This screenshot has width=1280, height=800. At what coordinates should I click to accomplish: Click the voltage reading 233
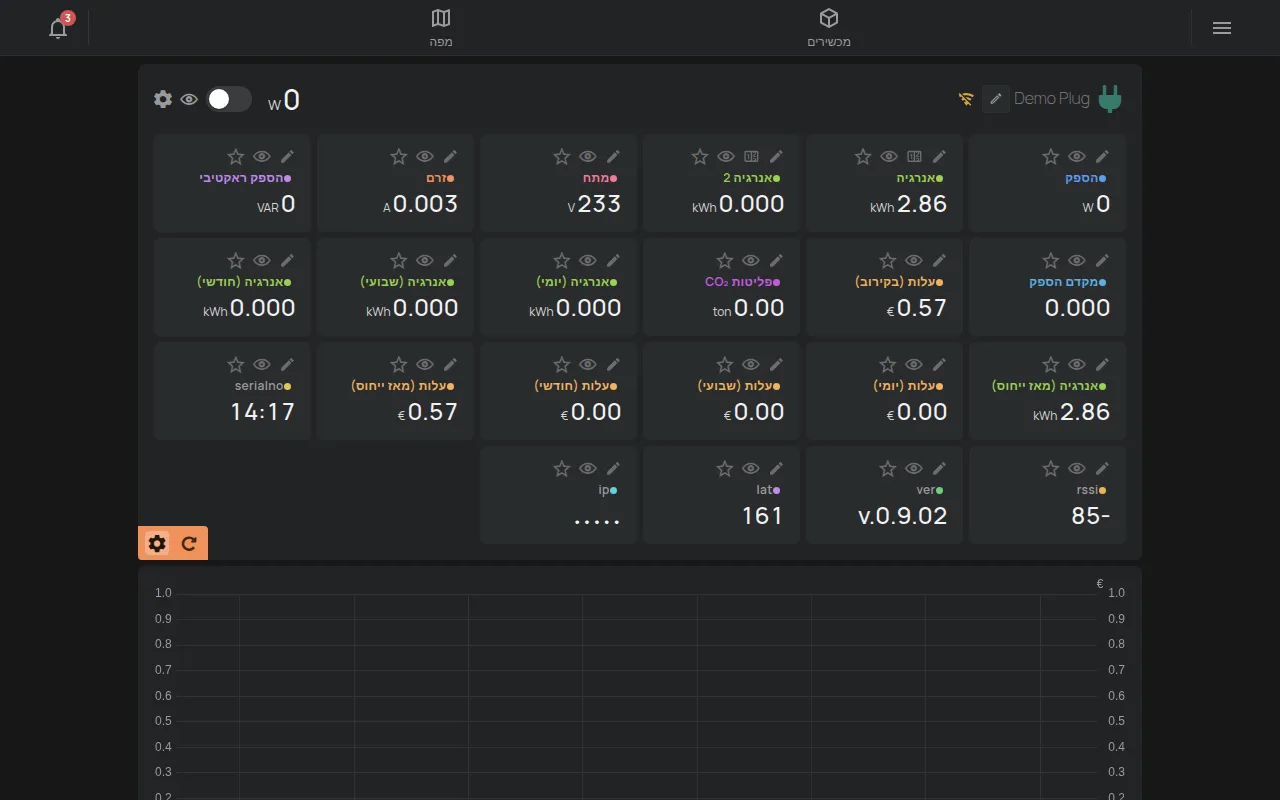tap(600, 204)
